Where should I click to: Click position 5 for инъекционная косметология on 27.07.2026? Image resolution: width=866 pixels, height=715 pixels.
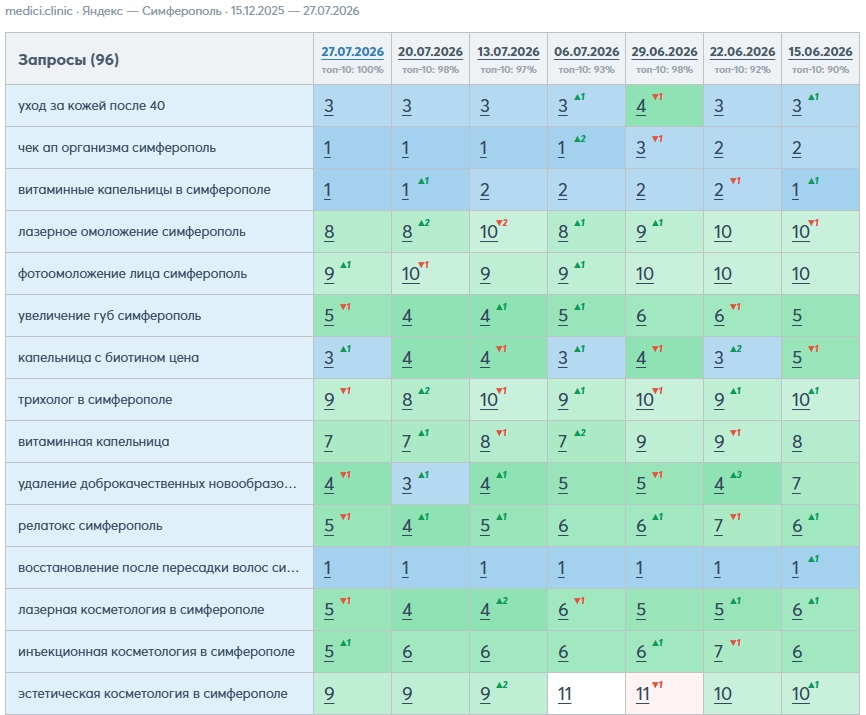(329, 652)
